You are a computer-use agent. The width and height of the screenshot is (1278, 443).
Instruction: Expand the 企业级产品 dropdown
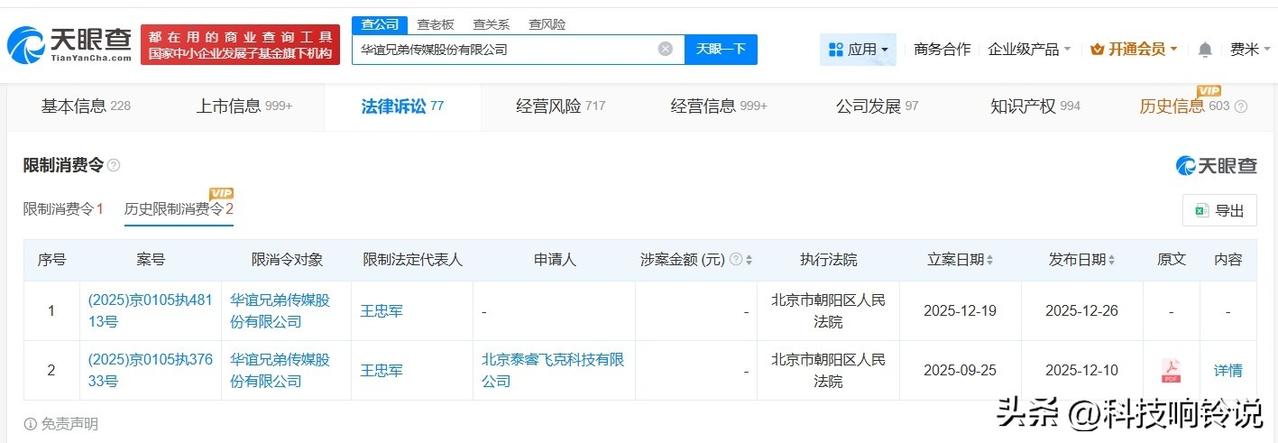point(1029,49)
